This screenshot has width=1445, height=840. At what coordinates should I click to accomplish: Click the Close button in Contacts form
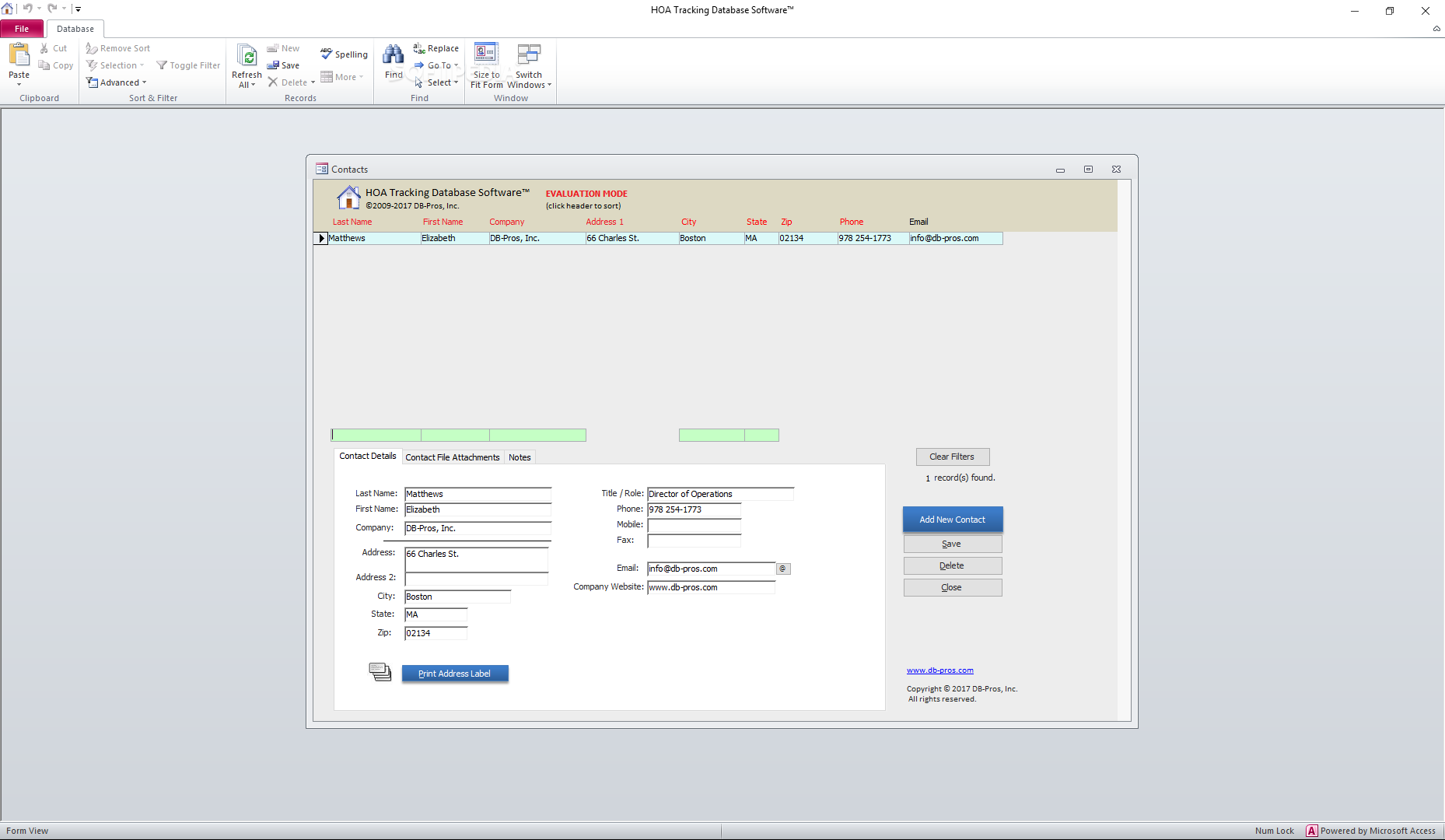(953, 587)
